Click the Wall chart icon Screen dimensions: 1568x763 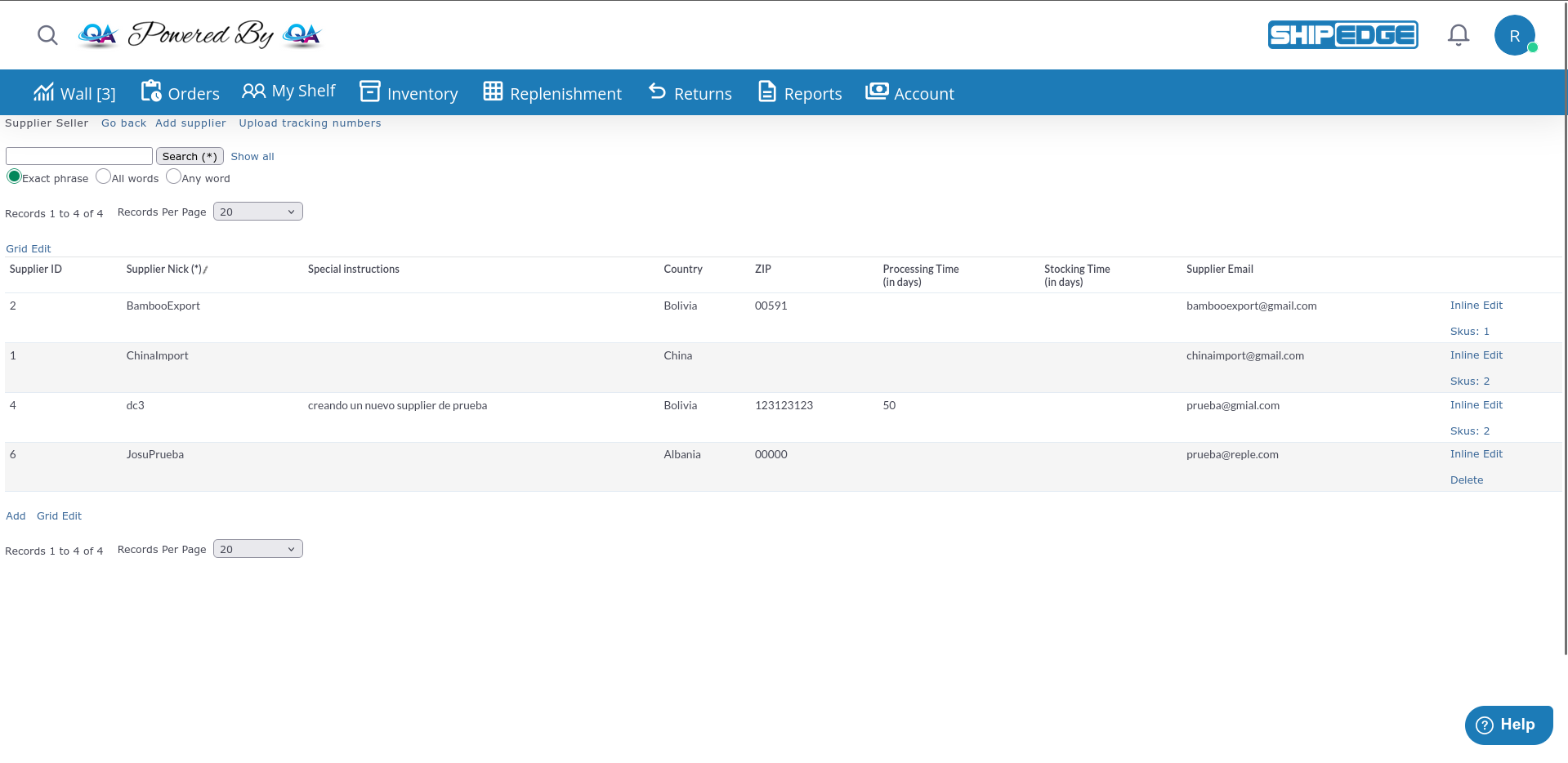point(43,92)
